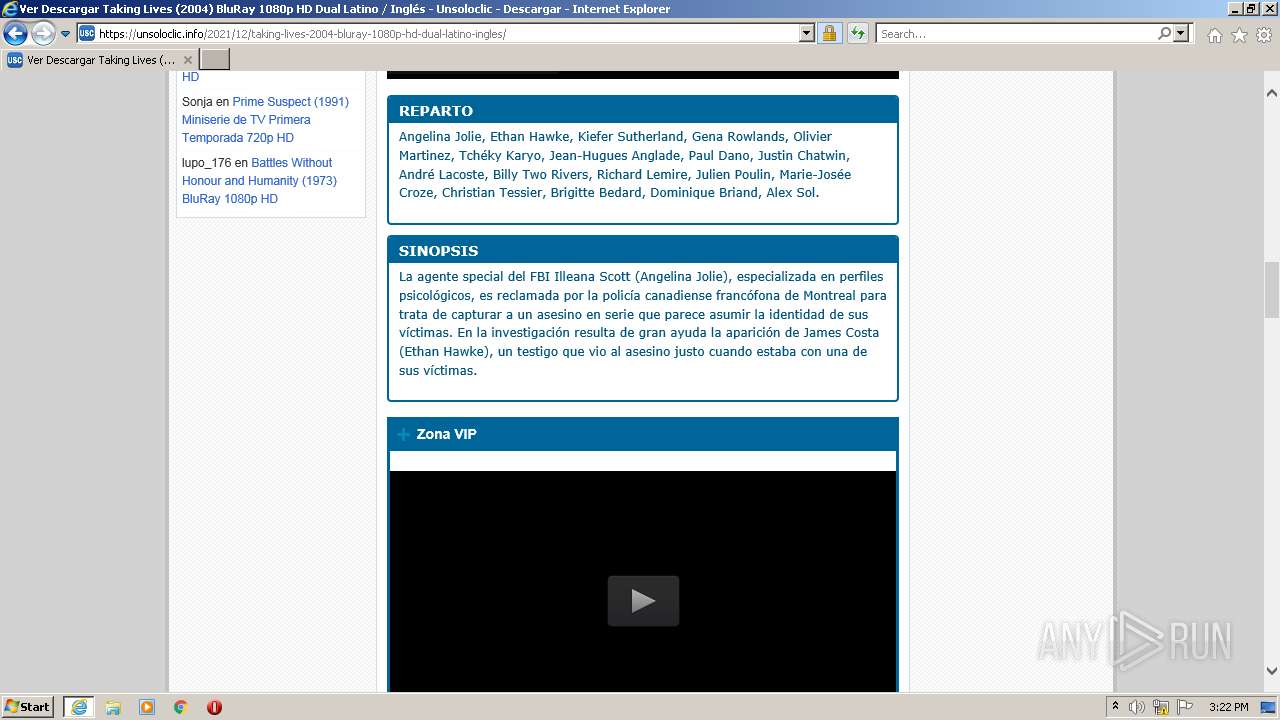Screen dimensions: 1280x720
Task: Close the Taking Lives tab
Action: pos(187,60)
